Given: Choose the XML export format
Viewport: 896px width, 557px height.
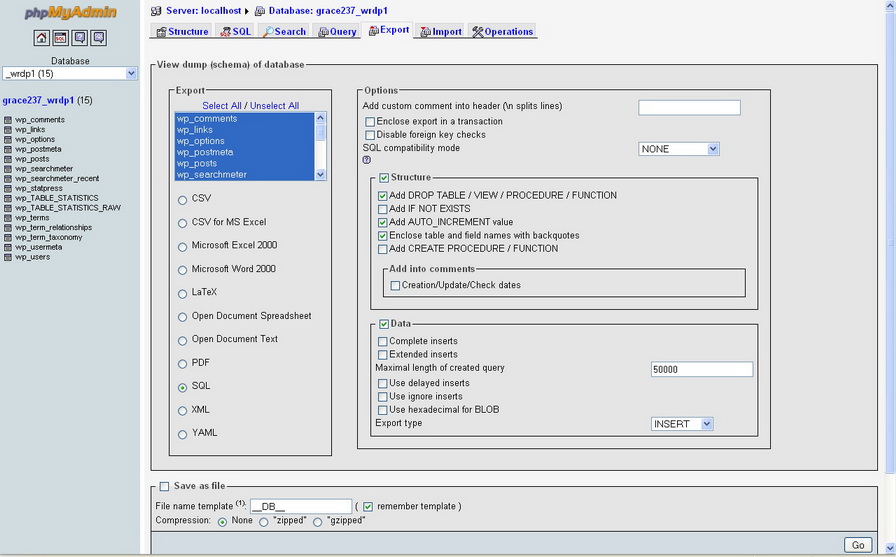Looking at the screenshot, I should pyautogui.click(x=182, y=411).
